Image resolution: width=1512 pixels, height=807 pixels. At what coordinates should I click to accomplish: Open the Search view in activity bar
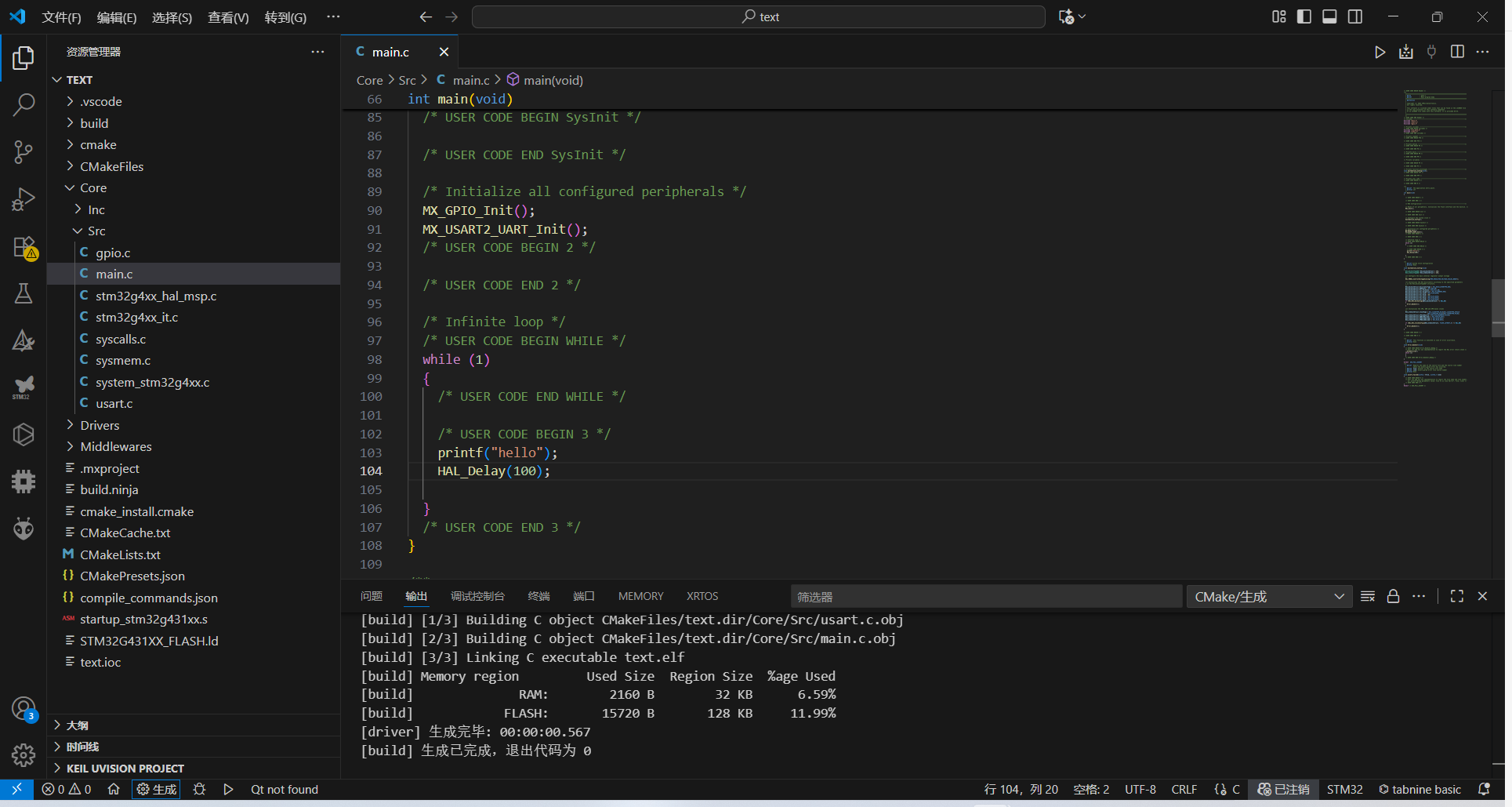(x=24, y=105)
